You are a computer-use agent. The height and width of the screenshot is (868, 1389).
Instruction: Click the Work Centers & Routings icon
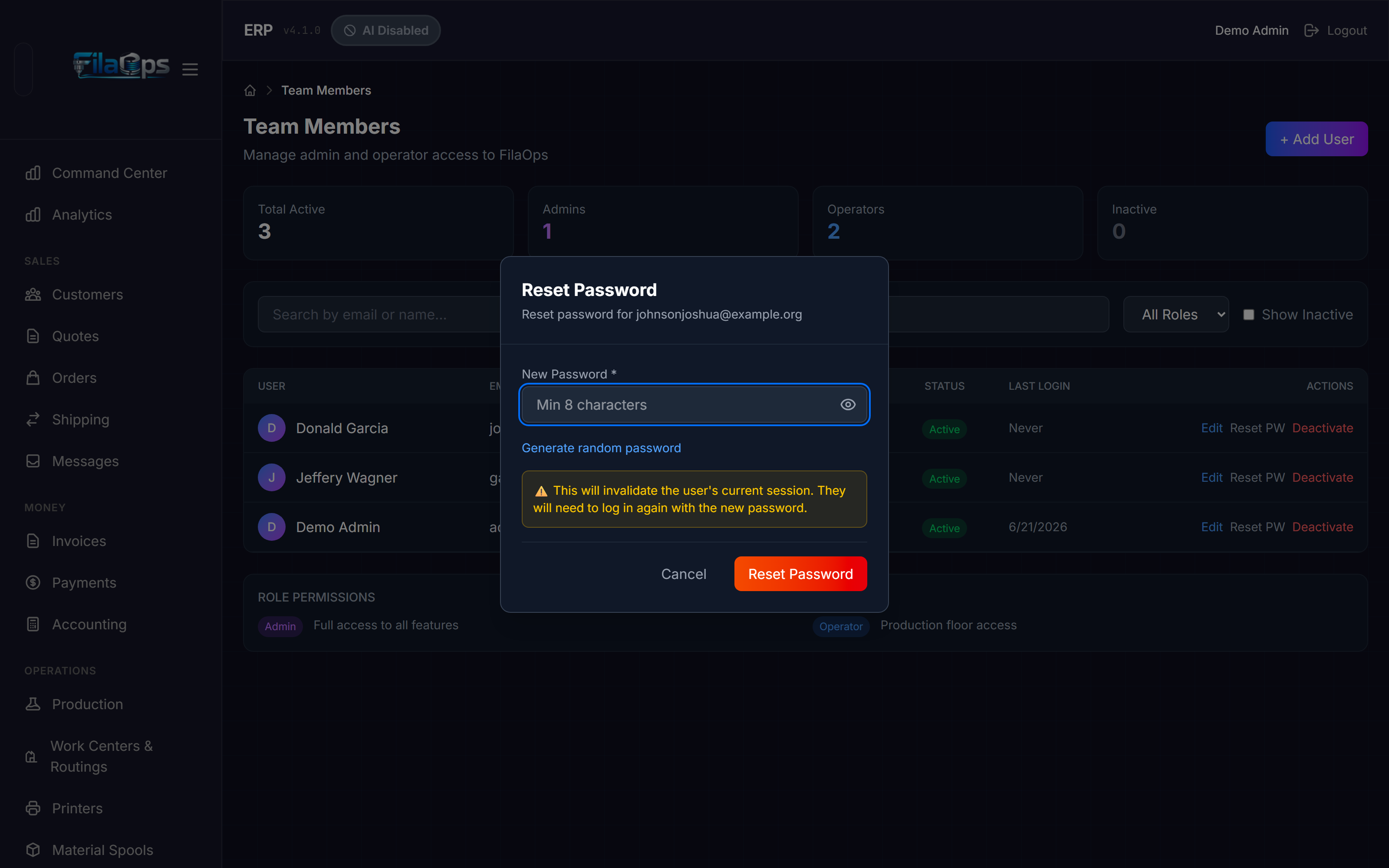click(32, 756)
